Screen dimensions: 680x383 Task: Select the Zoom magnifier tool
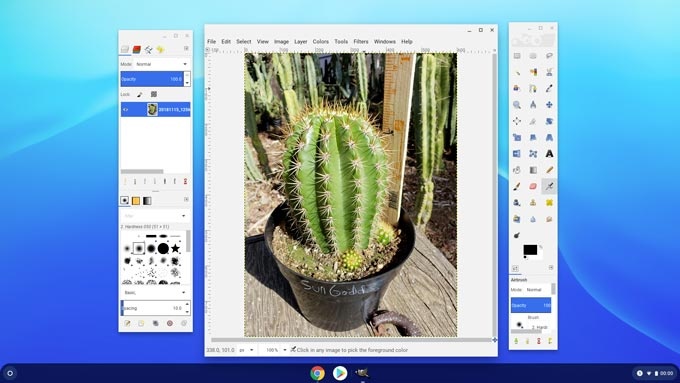coord(517,105)
